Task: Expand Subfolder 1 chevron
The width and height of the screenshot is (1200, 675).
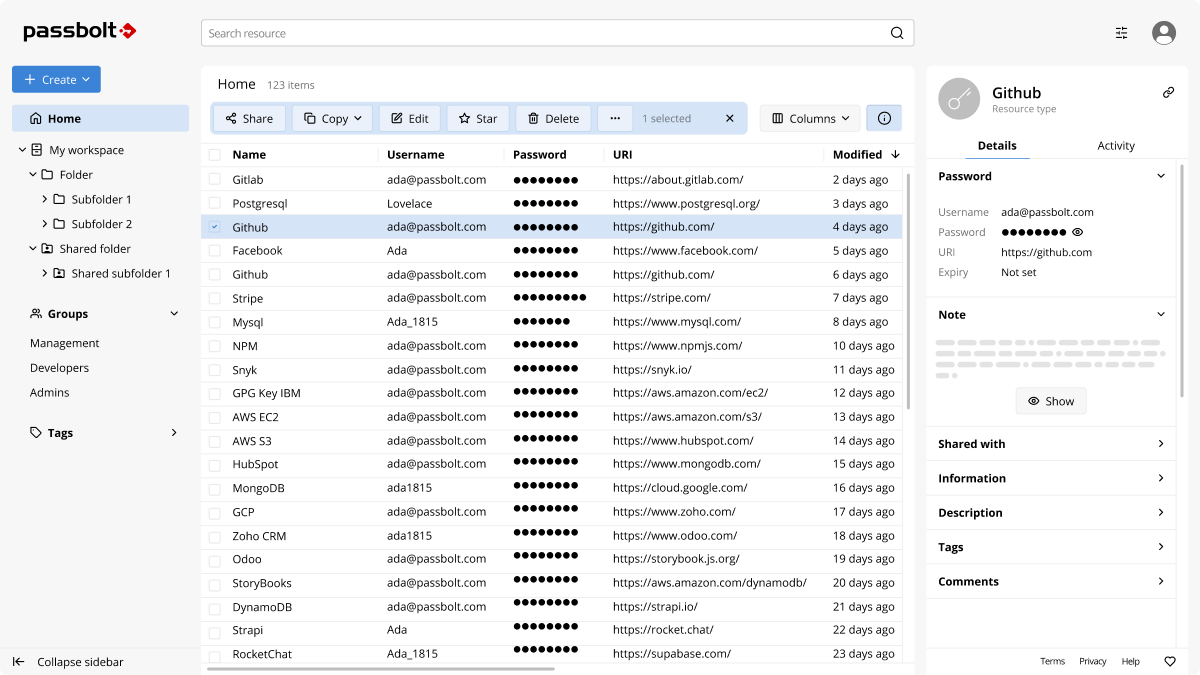Action: [x=45, y=199]
